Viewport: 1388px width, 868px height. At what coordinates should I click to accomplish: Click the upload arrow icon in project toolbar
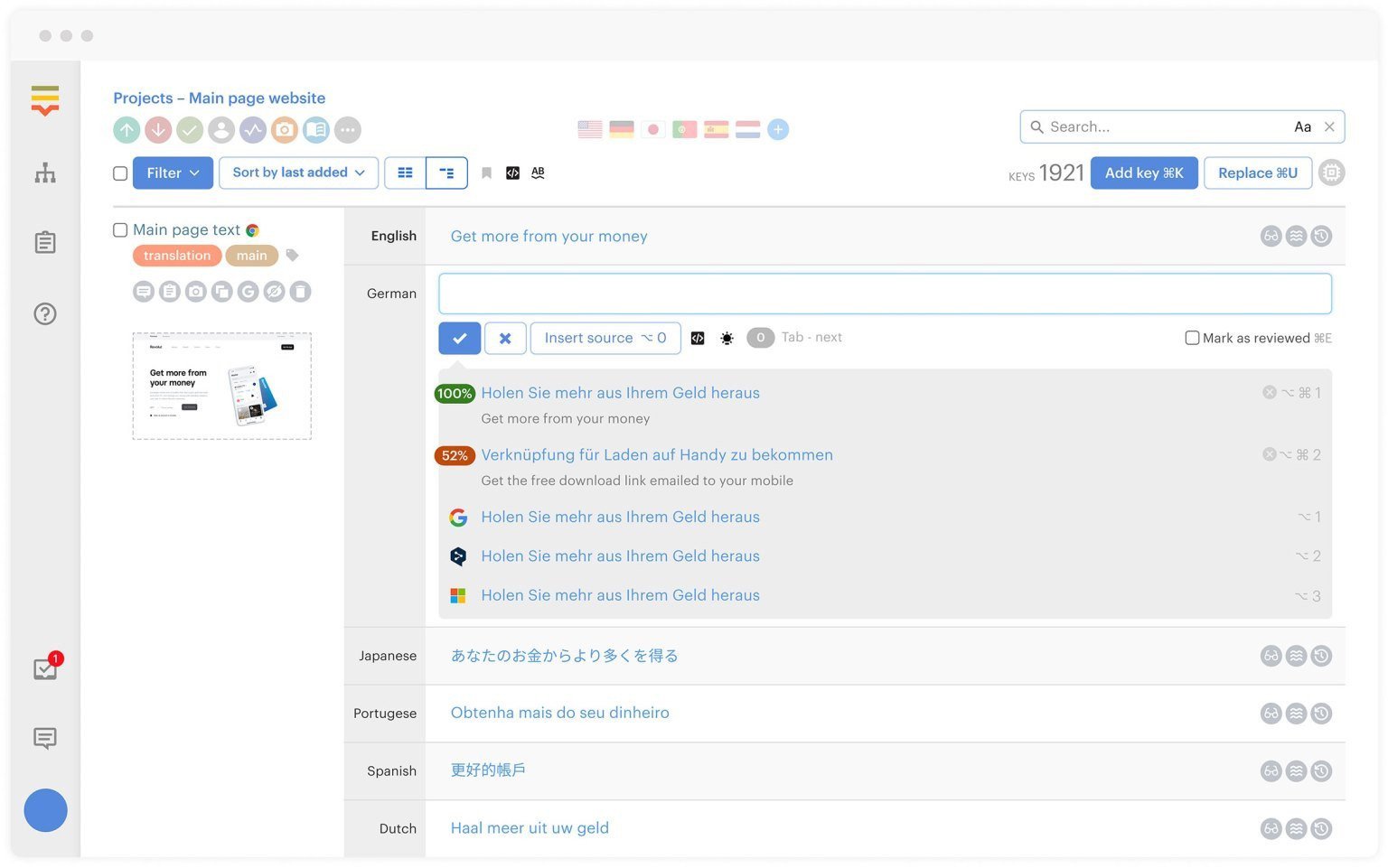[x=127, y=130]
